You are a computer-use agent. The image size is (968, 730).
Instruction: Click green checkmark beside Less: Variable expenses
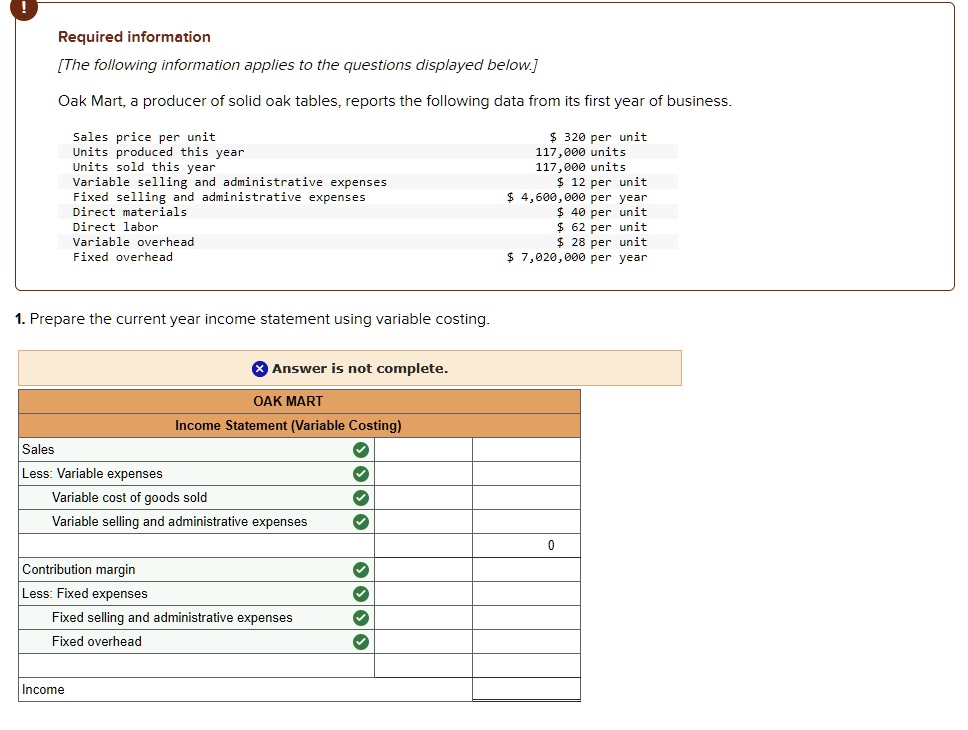tap(361, 474)
